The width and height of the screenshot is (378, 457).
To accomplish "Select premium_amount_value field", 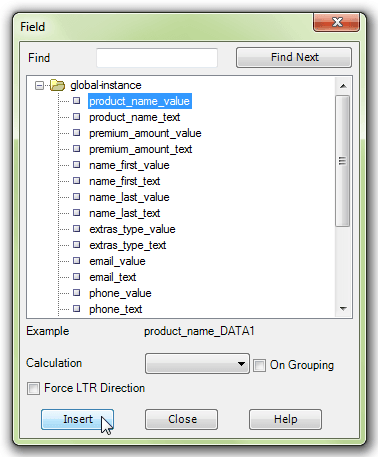I will coord(145,133).
